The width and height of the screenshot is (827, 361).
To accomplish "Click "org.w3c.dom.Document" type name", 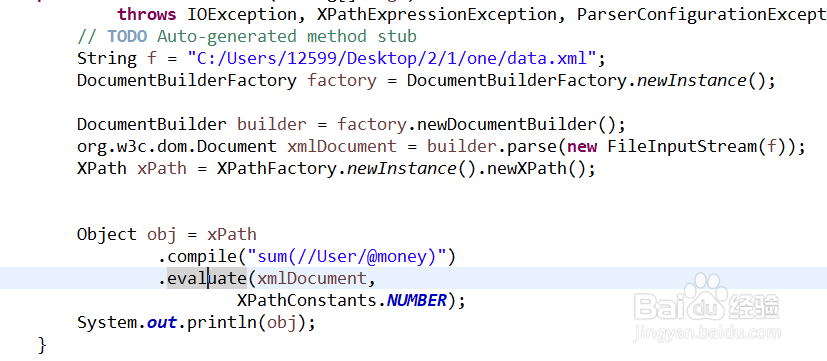I will pyautogui.click(x=177, y=146).
